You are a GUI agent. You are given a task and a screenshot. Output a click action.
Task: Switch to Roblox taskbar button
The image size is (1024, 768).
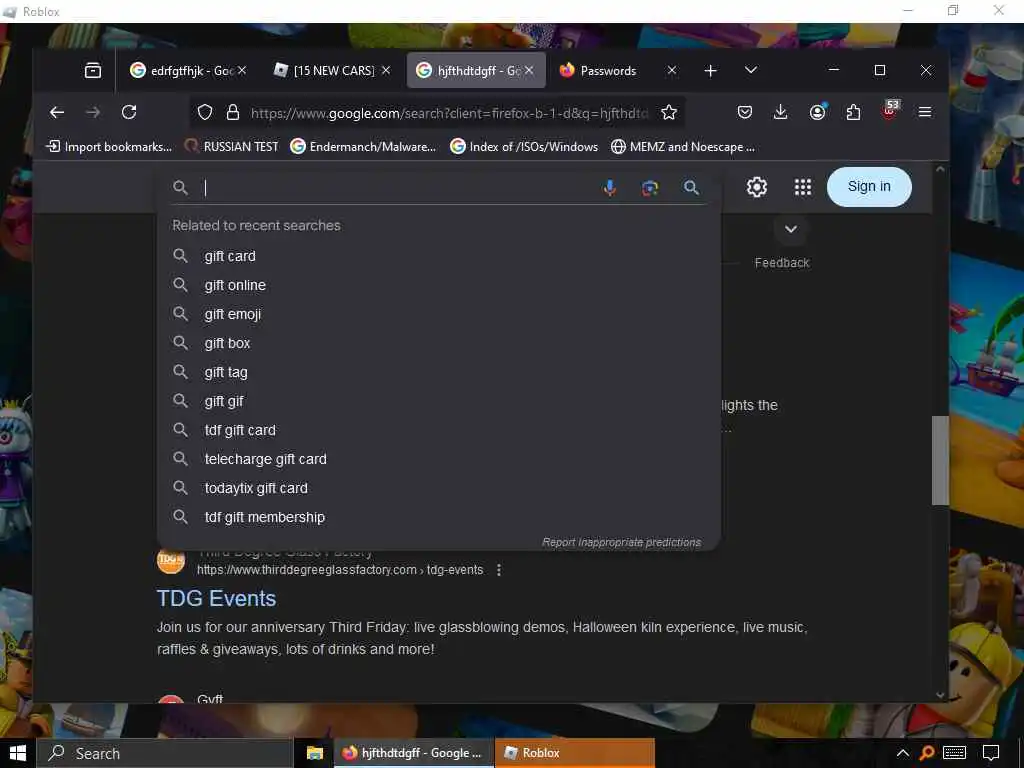[x=575, y=753]
